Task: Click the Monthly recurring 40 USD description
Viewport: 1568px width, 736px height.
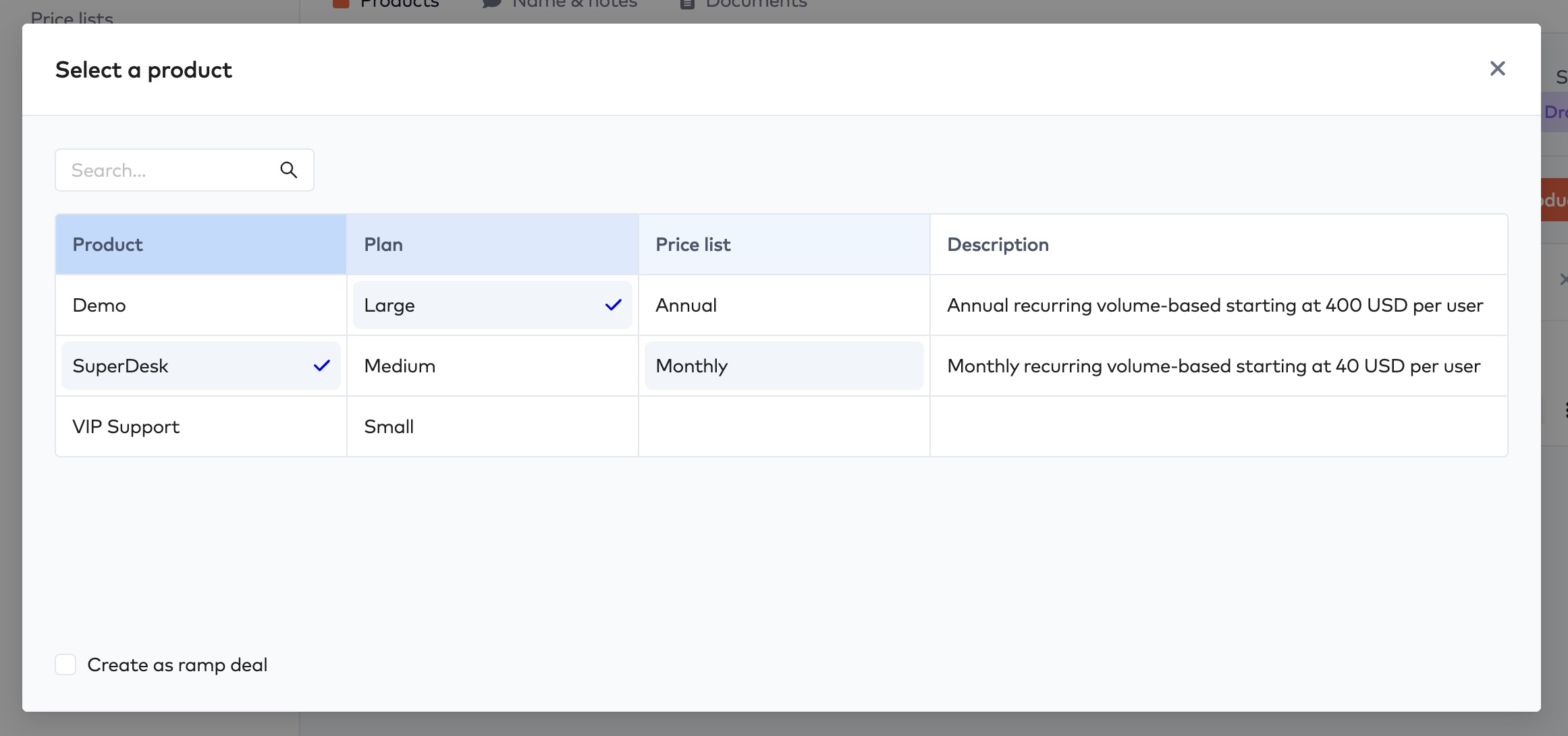Action: pos(1214,366)
